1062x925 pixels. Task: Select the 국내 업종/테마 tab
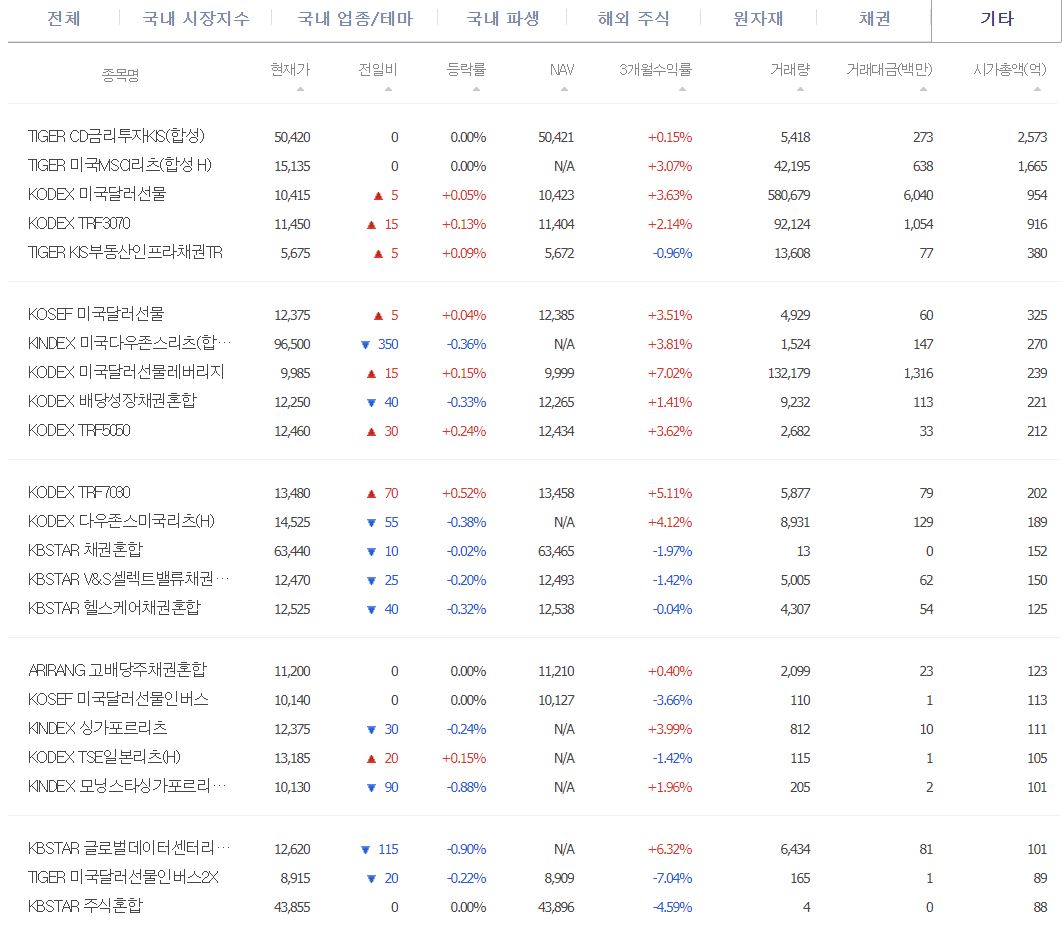tap(355, 18)
